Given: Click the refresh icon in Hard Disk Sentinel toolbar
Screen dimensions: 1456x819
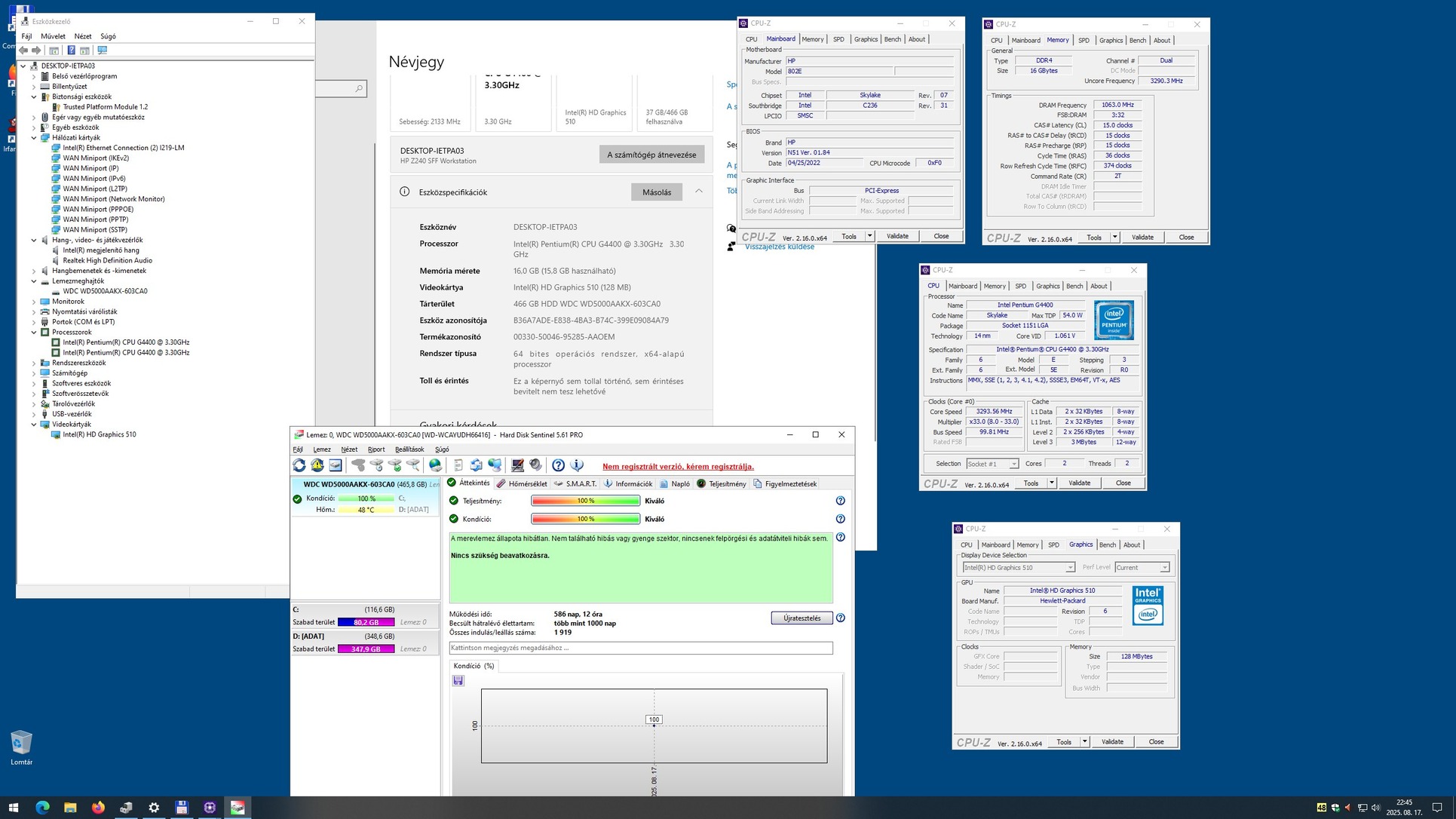Looking at the screenshot, I should point(299,465).
